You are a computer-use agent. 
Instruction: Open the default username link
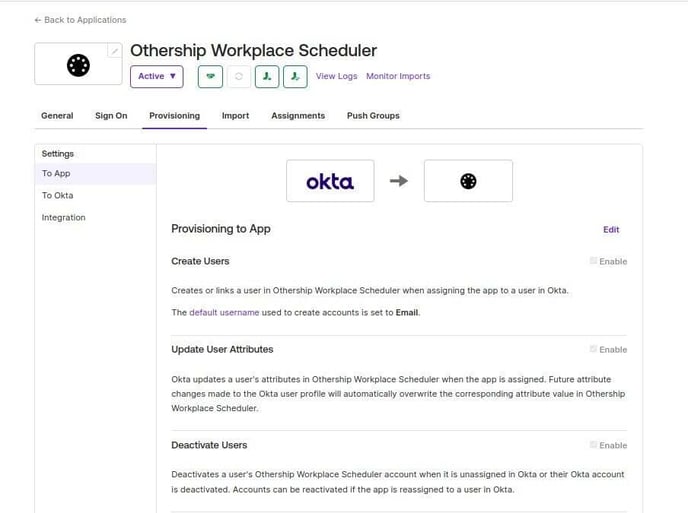click(x=224, y=312)
